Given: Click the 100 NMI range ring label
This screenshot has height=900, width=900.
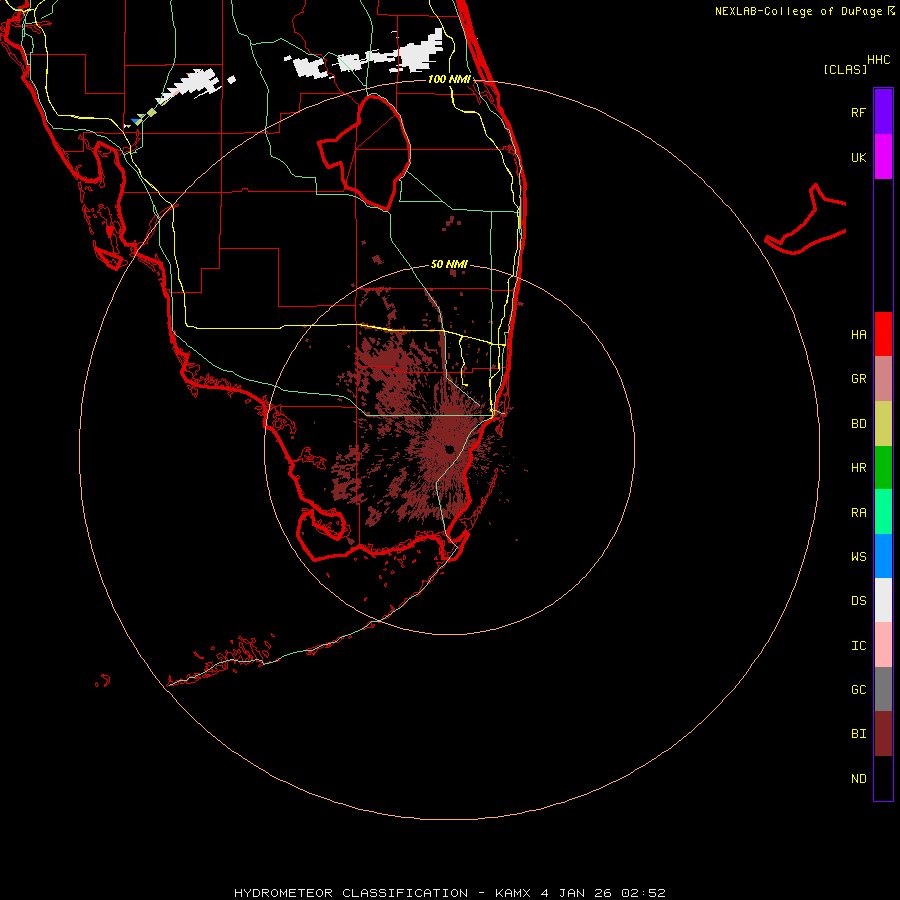Looking at the screenshot, I should click(449, 79).
